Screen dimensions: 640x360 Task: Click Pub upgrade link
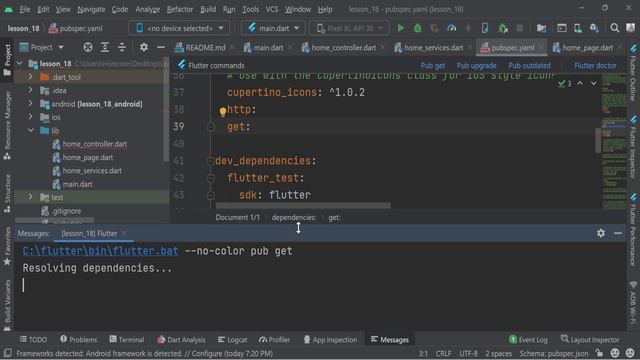click(x=476, y=65)
